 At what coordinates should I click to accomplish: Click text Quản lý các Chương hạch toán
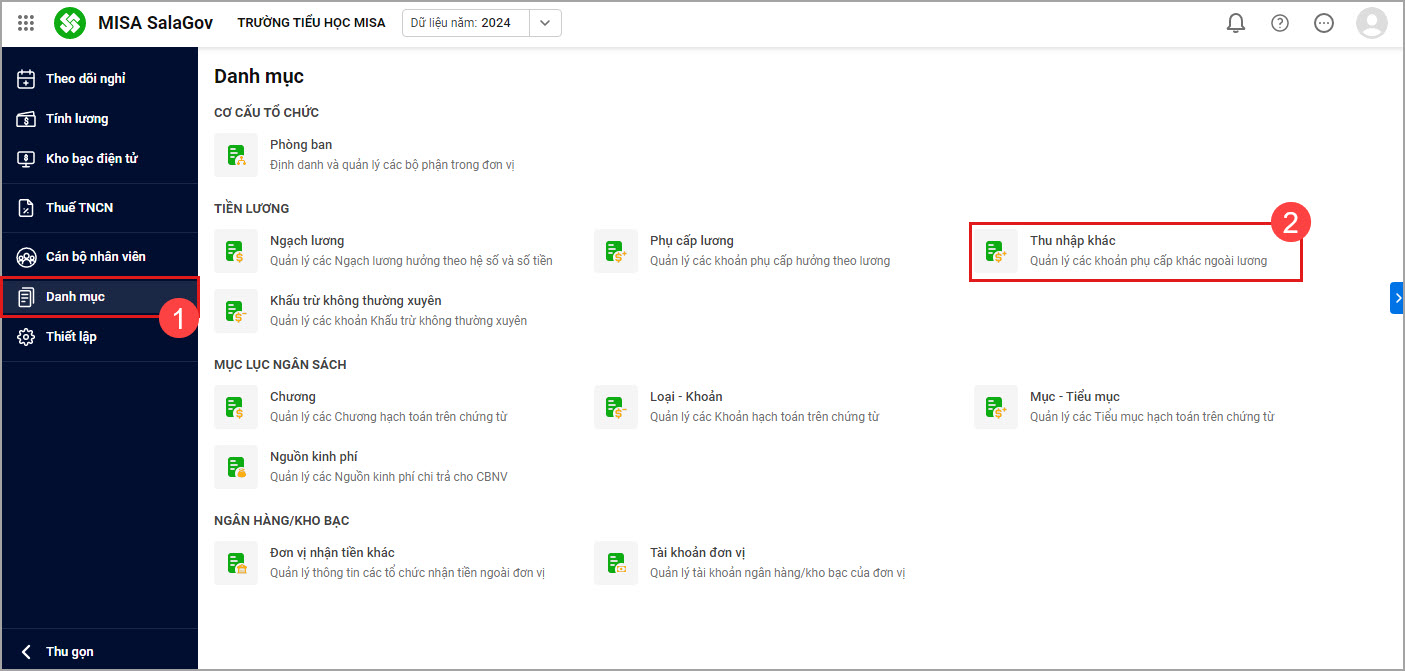click(388, 417)
